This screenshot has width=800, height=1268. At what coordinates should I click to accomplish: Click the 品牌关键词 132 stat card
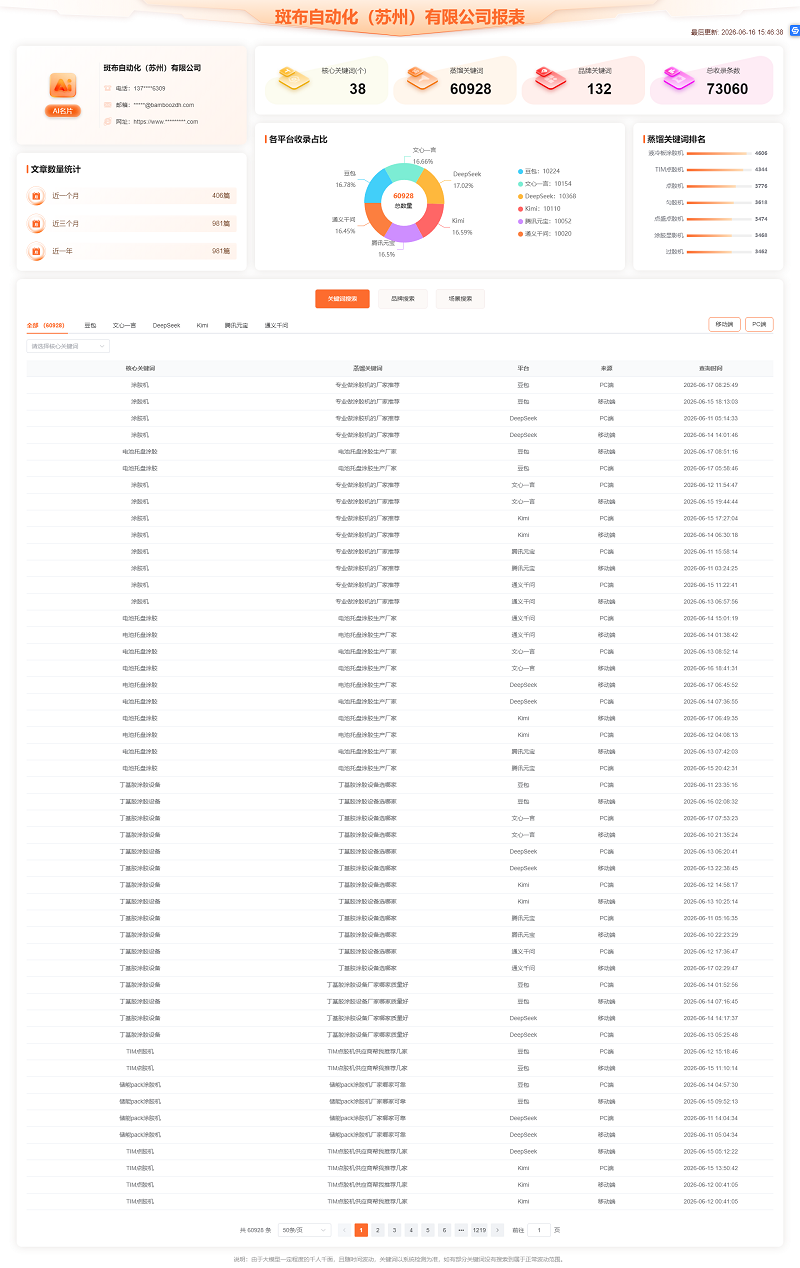(583, 80)
